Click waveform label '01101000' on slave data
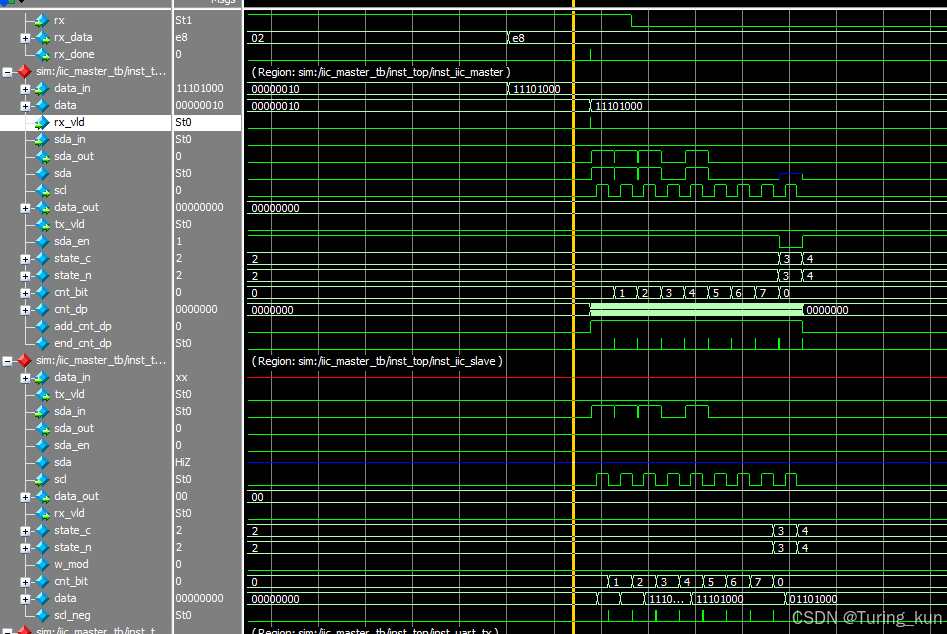The image size is (947, 634). tap(813, 599)
